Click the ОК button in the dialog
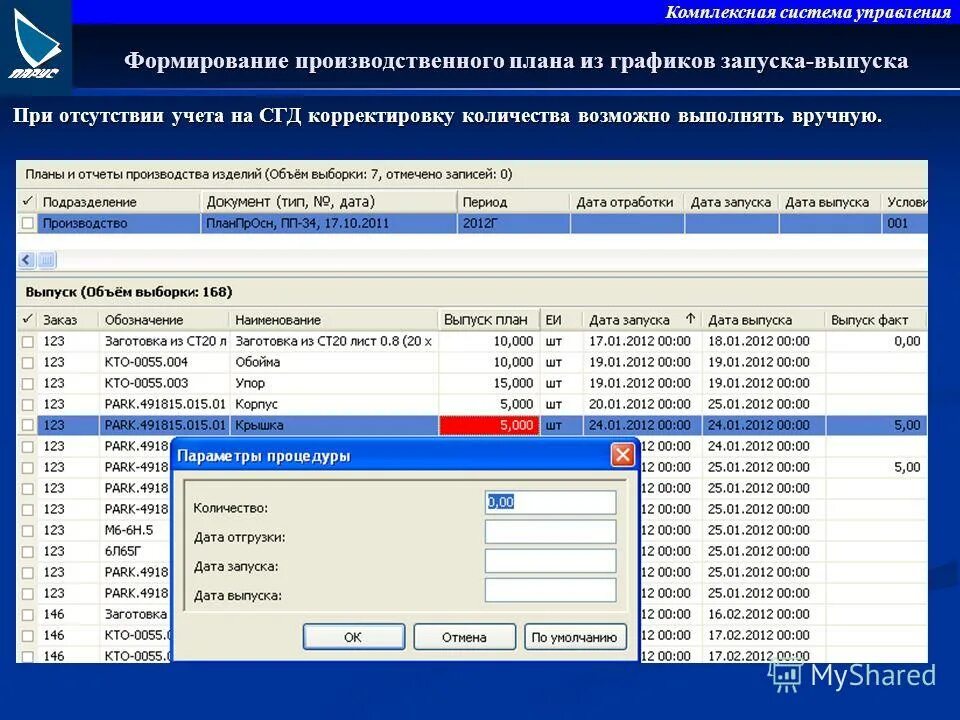The height and width of the screenshot is (720, 960). [x=354, y=636]
